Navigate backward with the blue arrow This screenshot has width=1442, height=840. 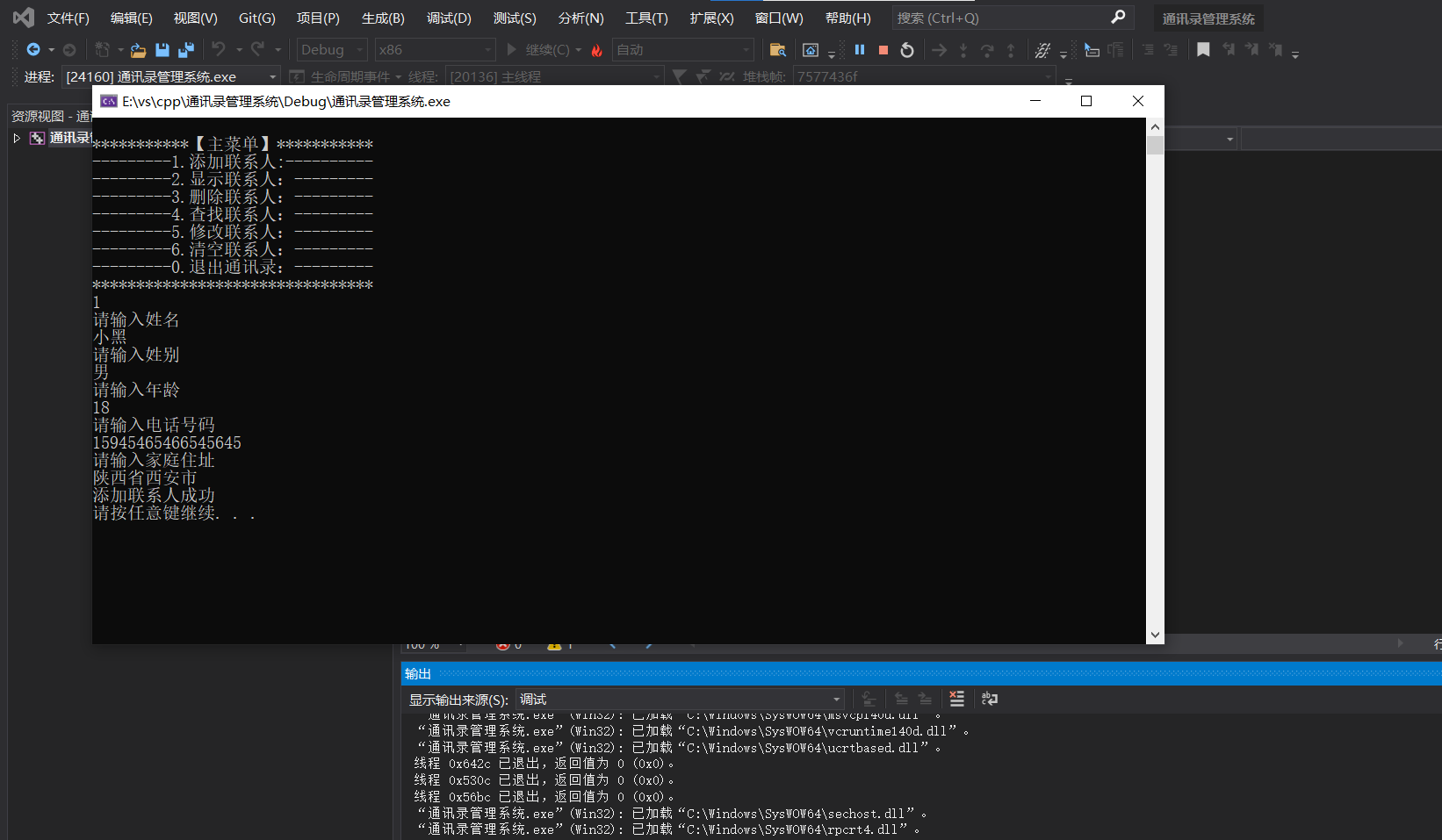tap(33, 50)
